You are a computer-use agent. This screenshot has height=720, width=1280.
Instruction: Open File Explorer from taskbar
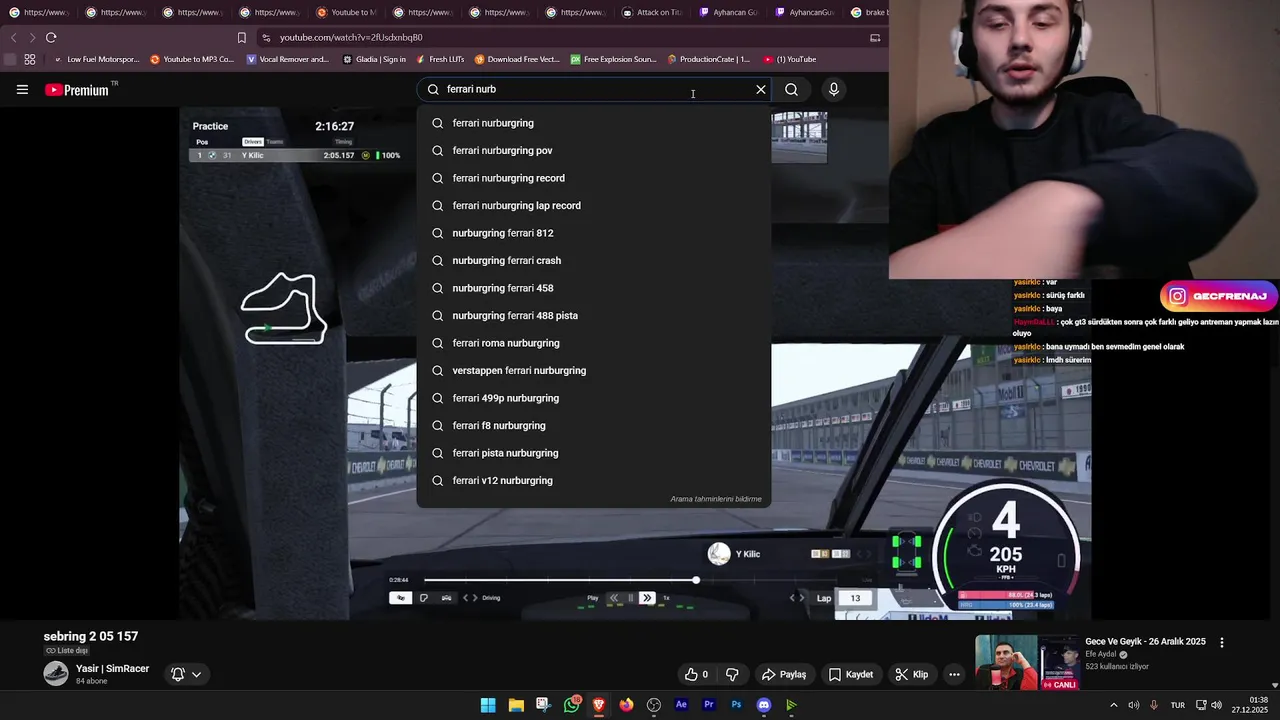pyautogui.click(x=516, y=705)
